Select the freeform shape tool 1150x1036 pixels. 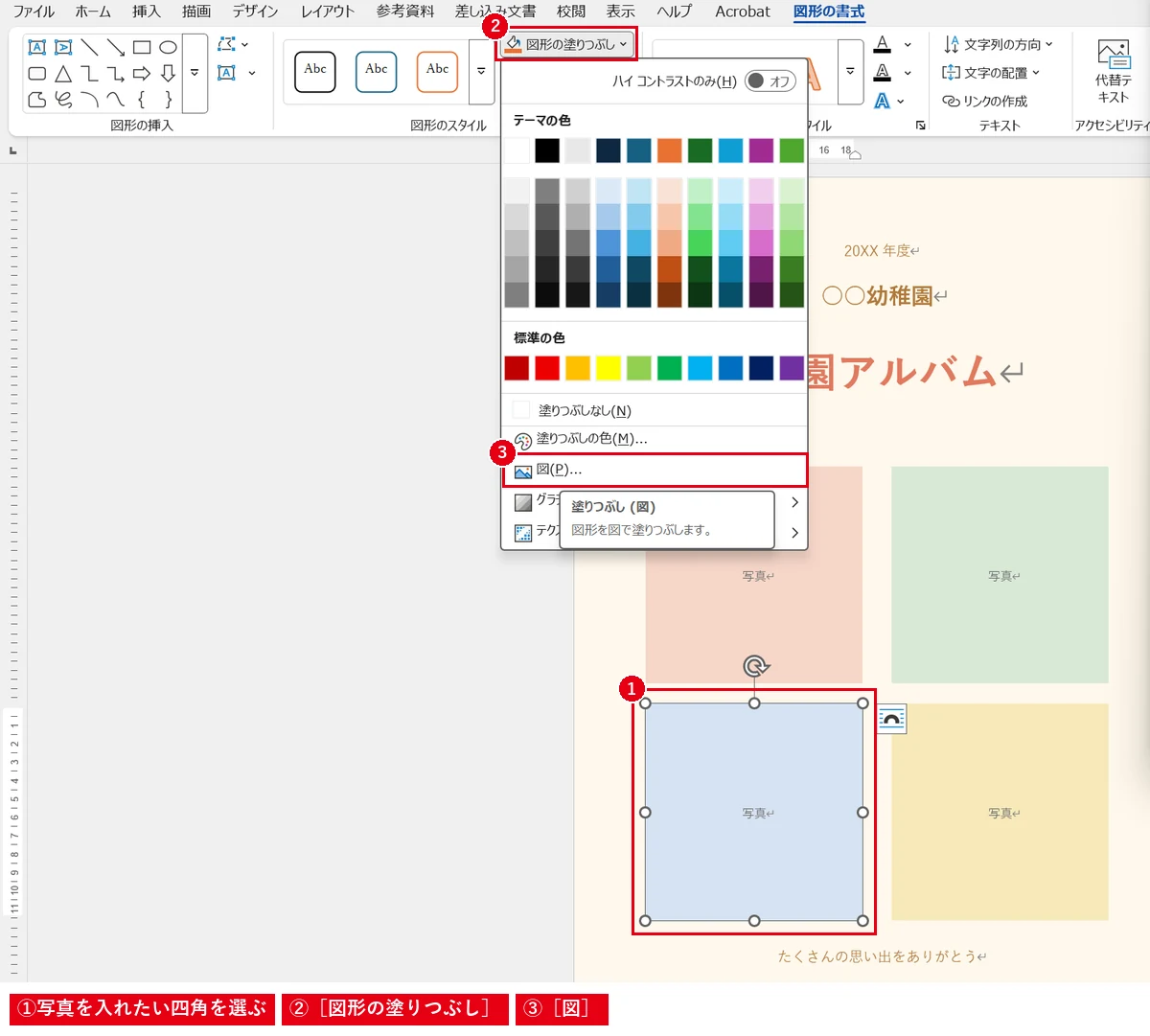coord(37,99)
